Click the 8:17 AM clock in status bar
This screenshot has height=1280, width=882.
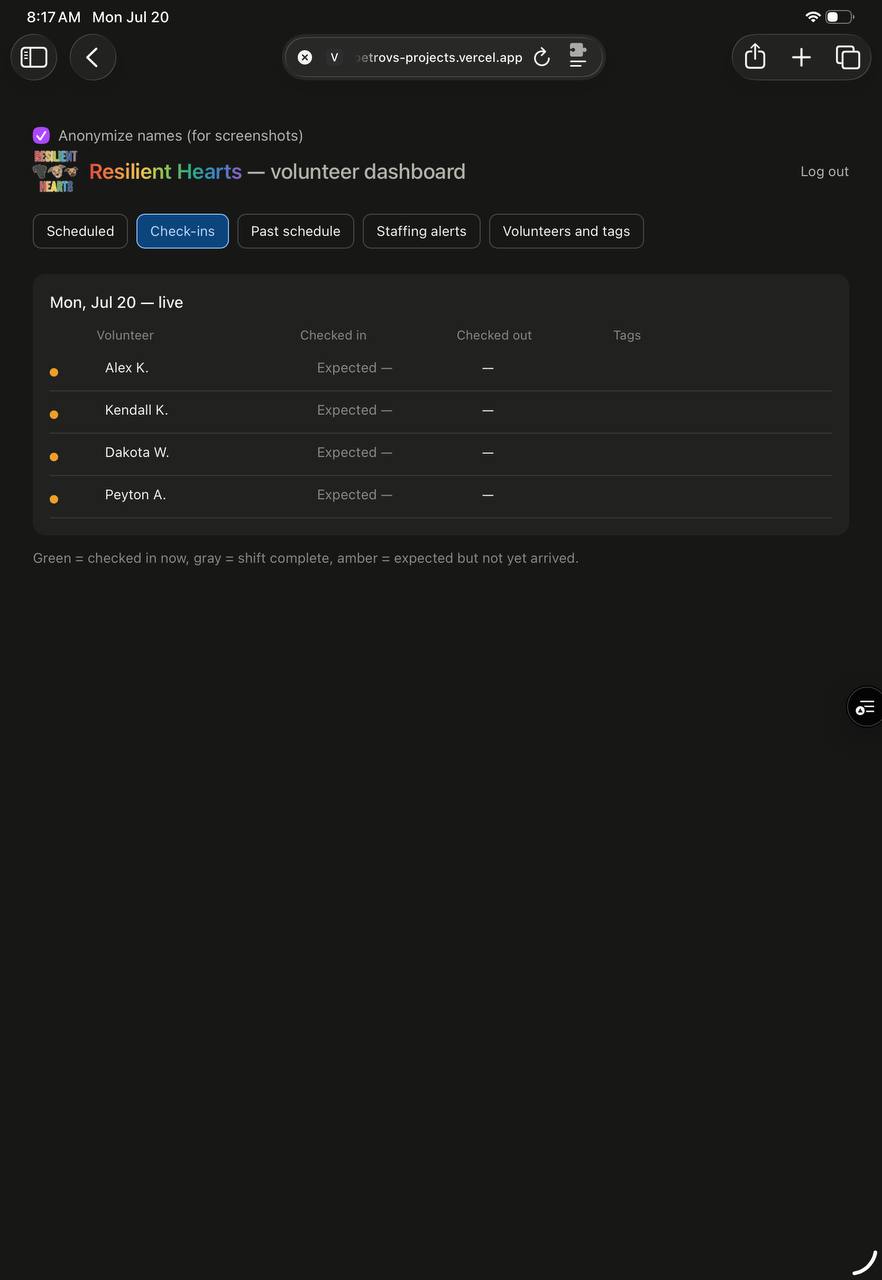(x=53, y=17)
